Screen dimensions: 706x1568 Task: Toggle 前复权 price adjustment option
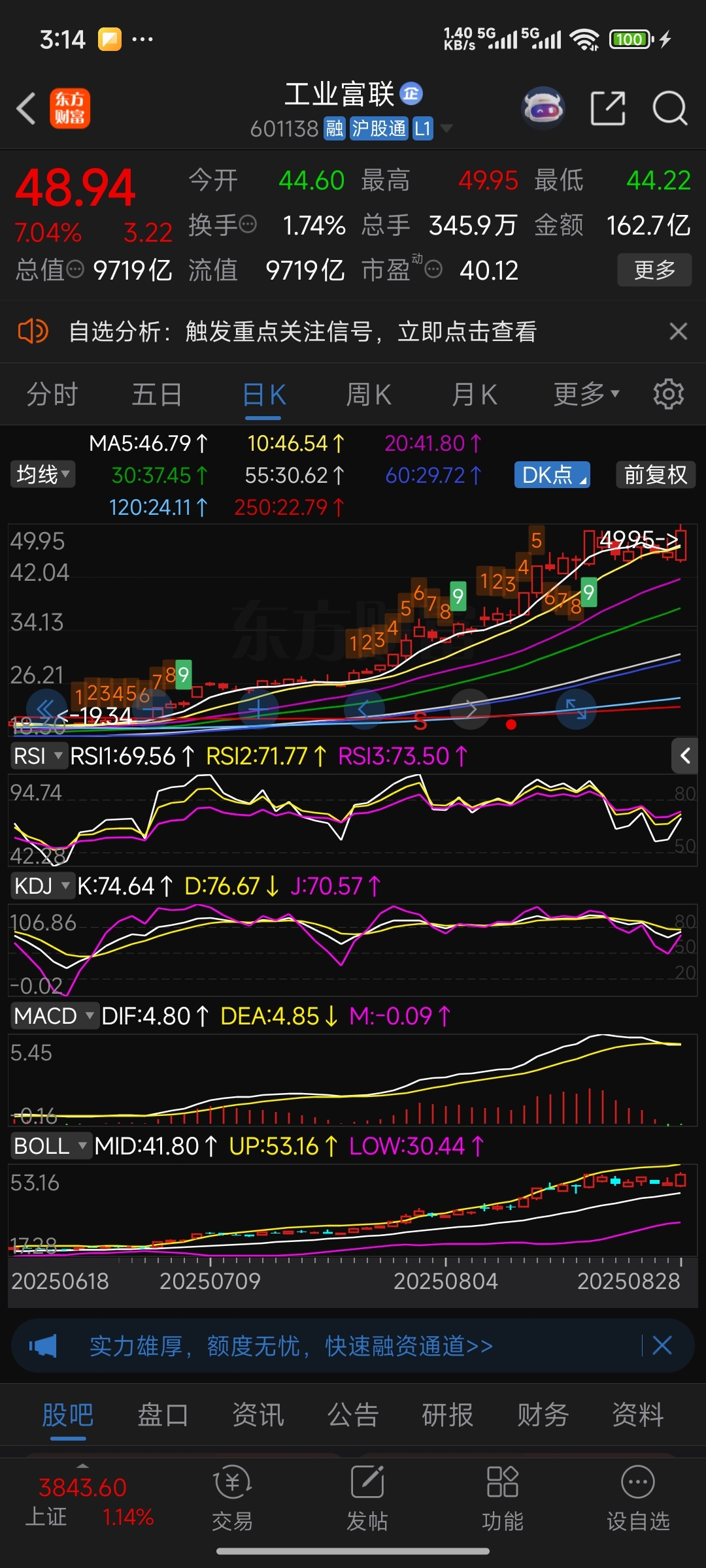[656, 474]
